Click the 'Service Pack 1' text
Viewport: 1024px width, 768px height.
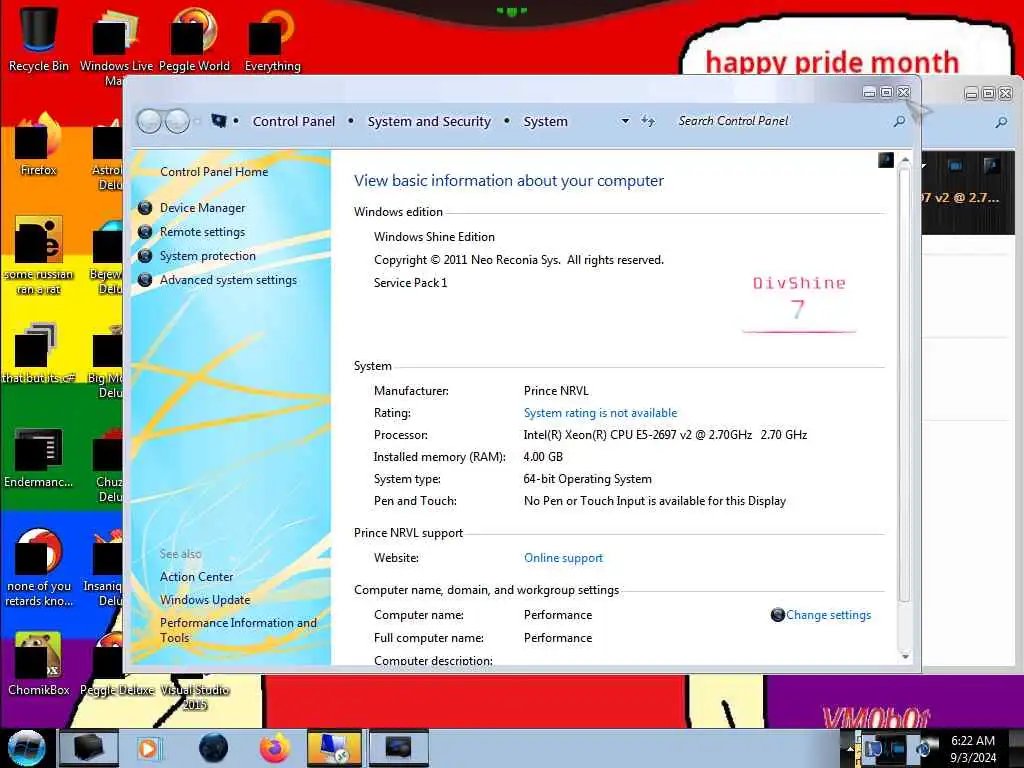click(410, 283)
